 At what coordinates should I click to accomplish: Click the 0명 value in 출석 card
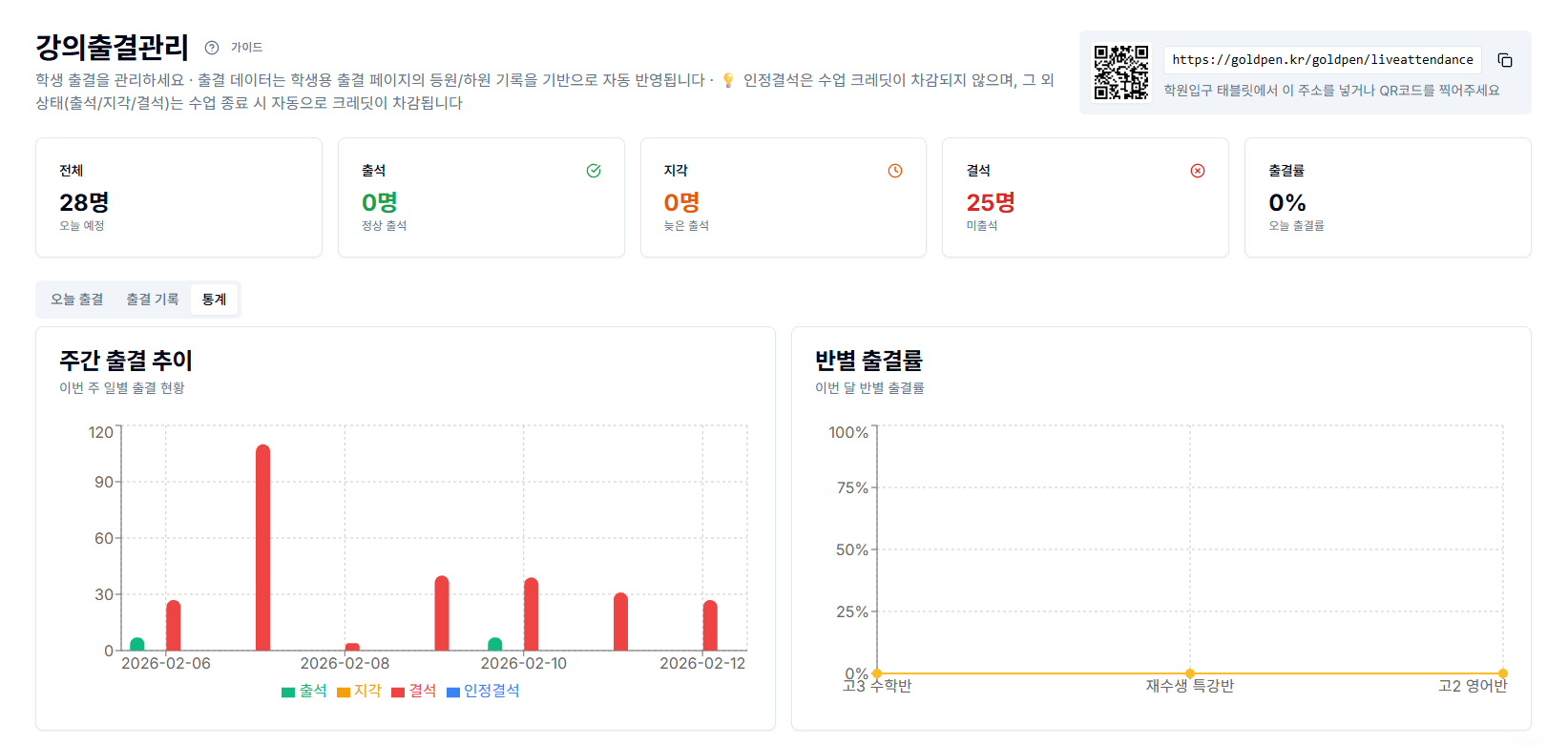pyautogui.click(x=379, y=202)
